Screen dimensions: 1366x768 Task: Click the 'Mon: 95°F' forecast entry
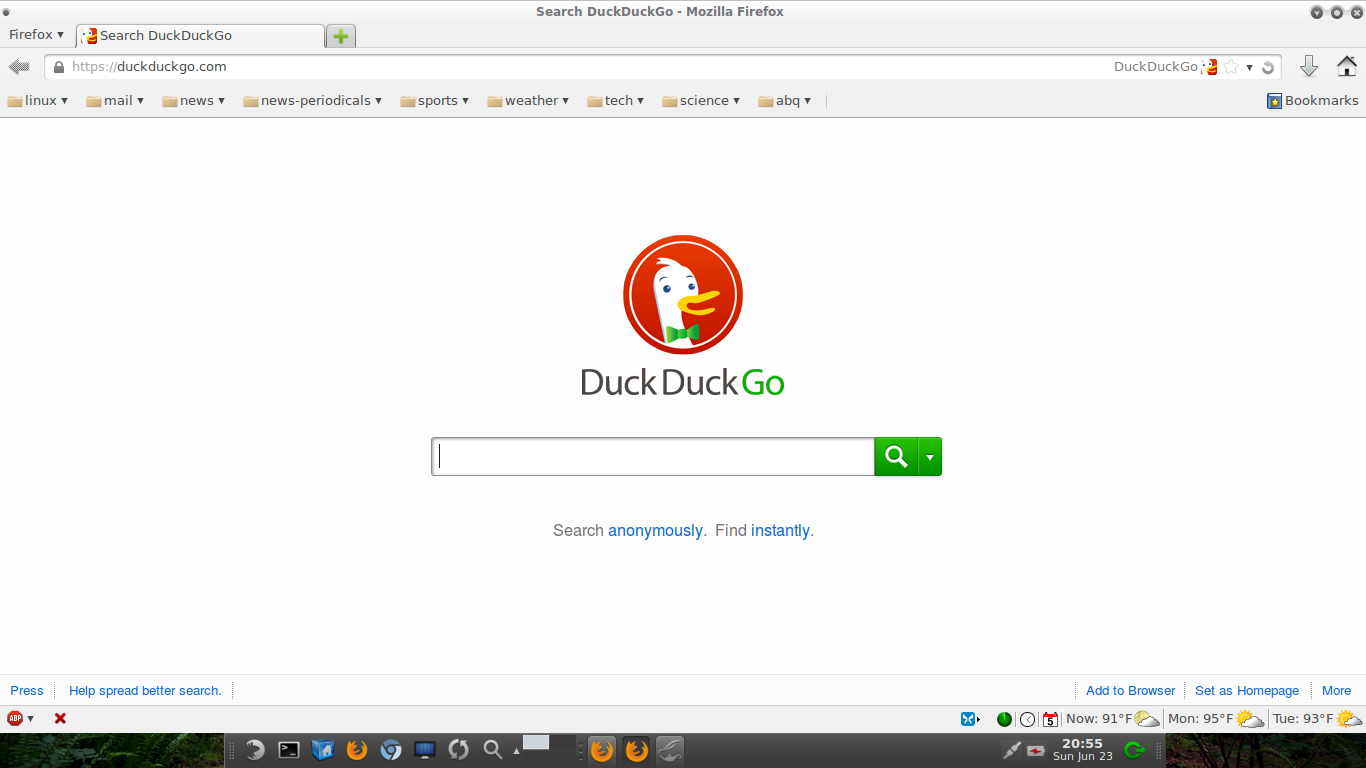pos(1216,719)
